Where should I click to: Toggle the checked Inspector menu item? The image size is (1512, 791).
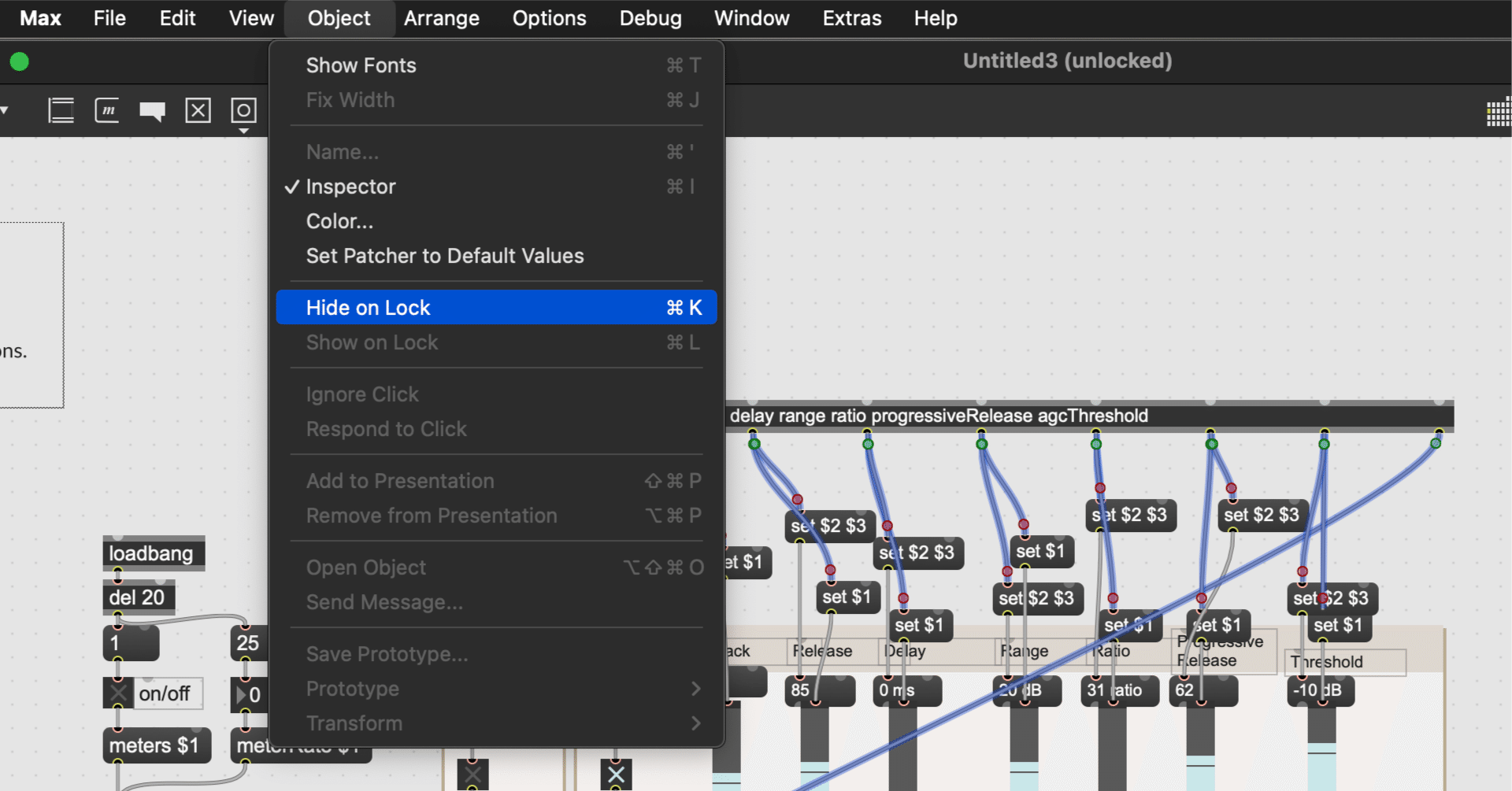[x=350, y=187]
